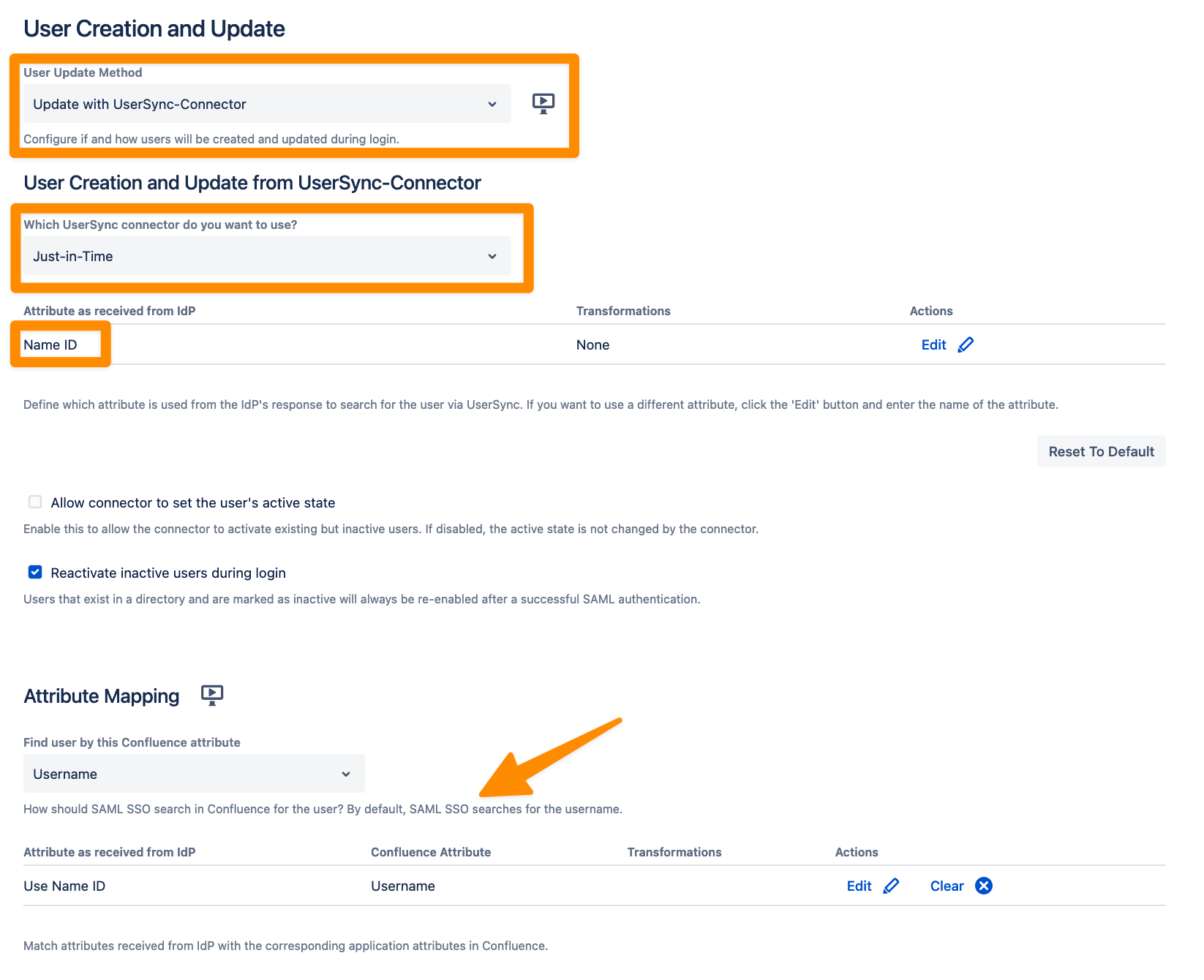Click 'Allow connector to set the user's active state' label
Image resolution: width=1204 pixels, height=980 pixels.
coord(193,502)
